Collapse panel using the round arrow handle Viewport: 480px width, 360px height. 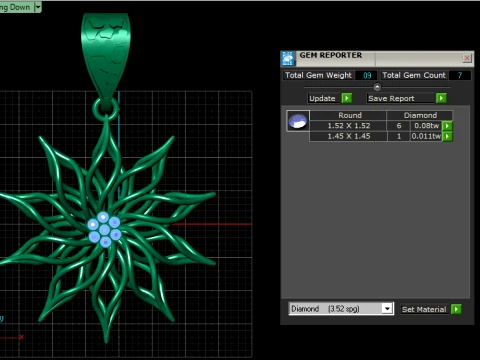click(x=377, y=87)
